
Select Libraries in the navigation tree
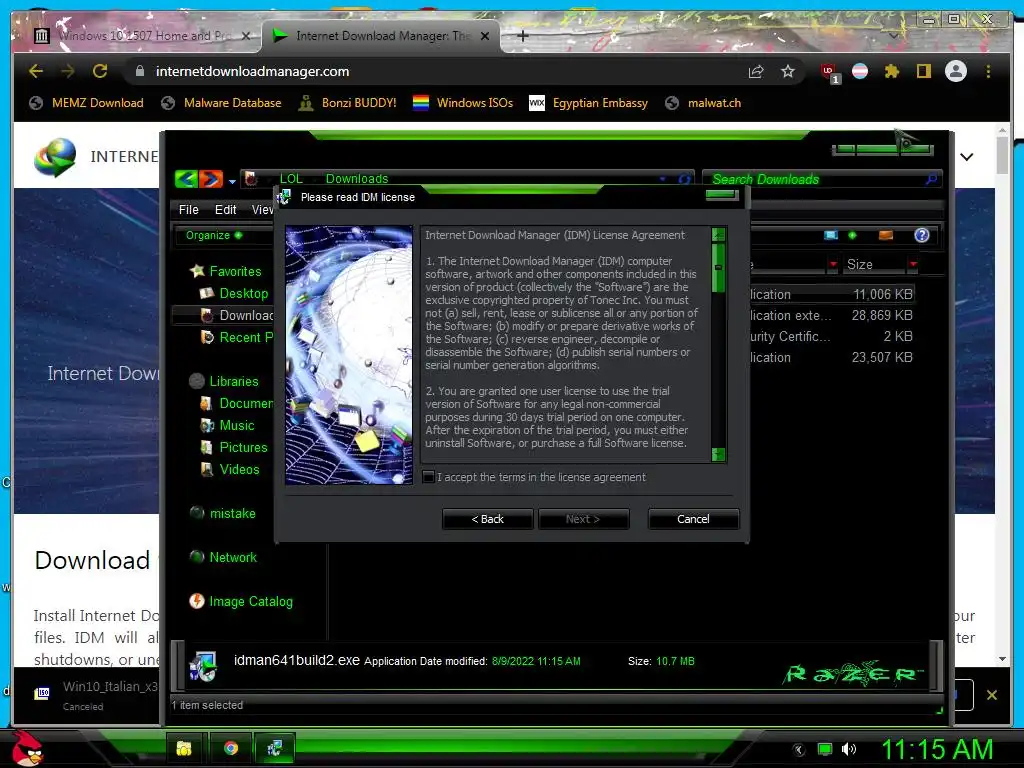(x=234, y=381)
